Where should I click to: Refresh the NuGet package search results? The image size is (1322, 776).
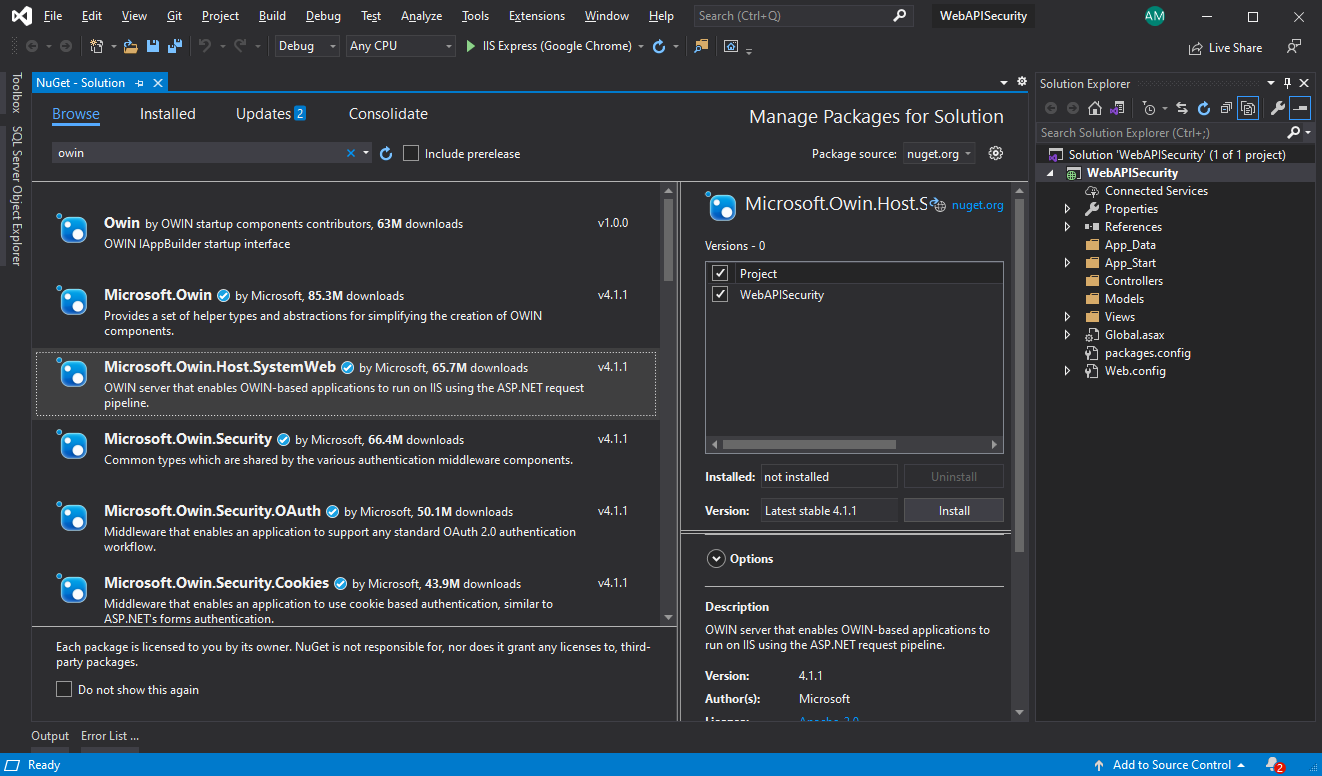[386, 153]
